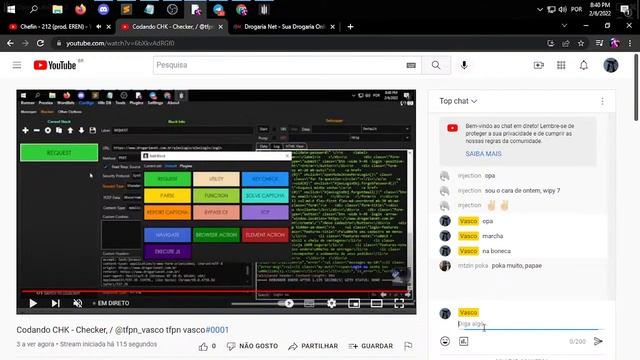Viewport: 640px width, 360px height.
Task: Reload the current page
Action: 40,43
